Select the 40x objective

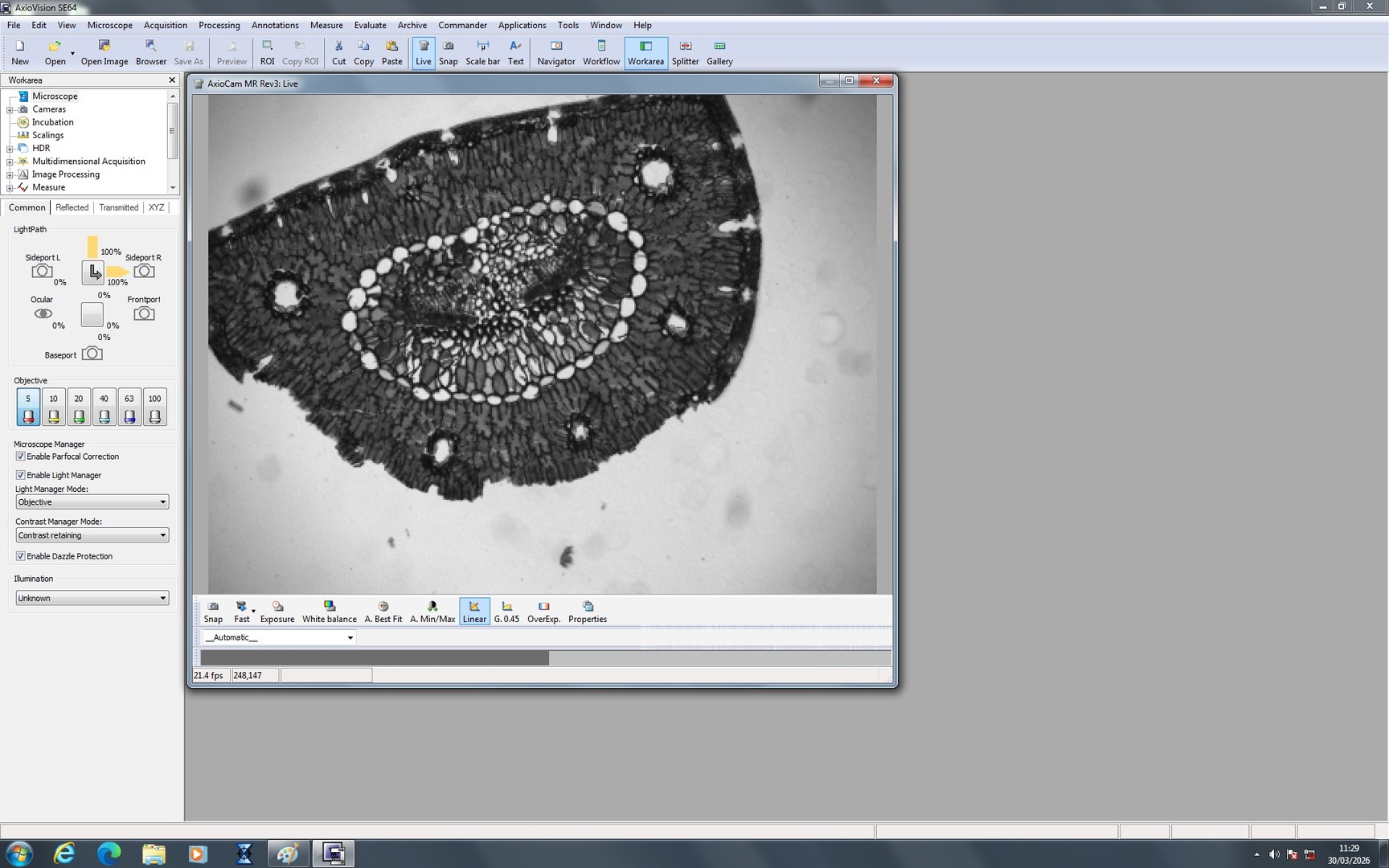(x=104, y=406)
